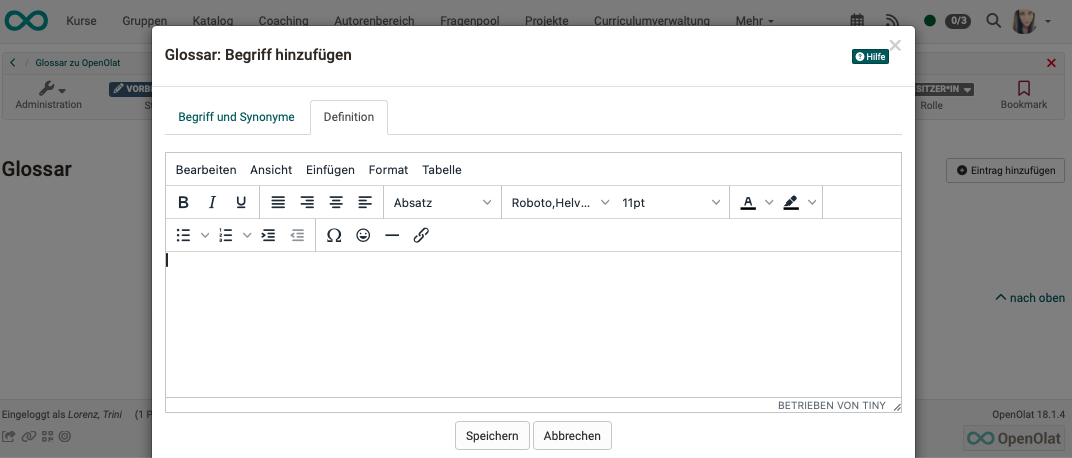Open the Einfügen menu
Screen dimensions: 1072x458
coord(330,170)
